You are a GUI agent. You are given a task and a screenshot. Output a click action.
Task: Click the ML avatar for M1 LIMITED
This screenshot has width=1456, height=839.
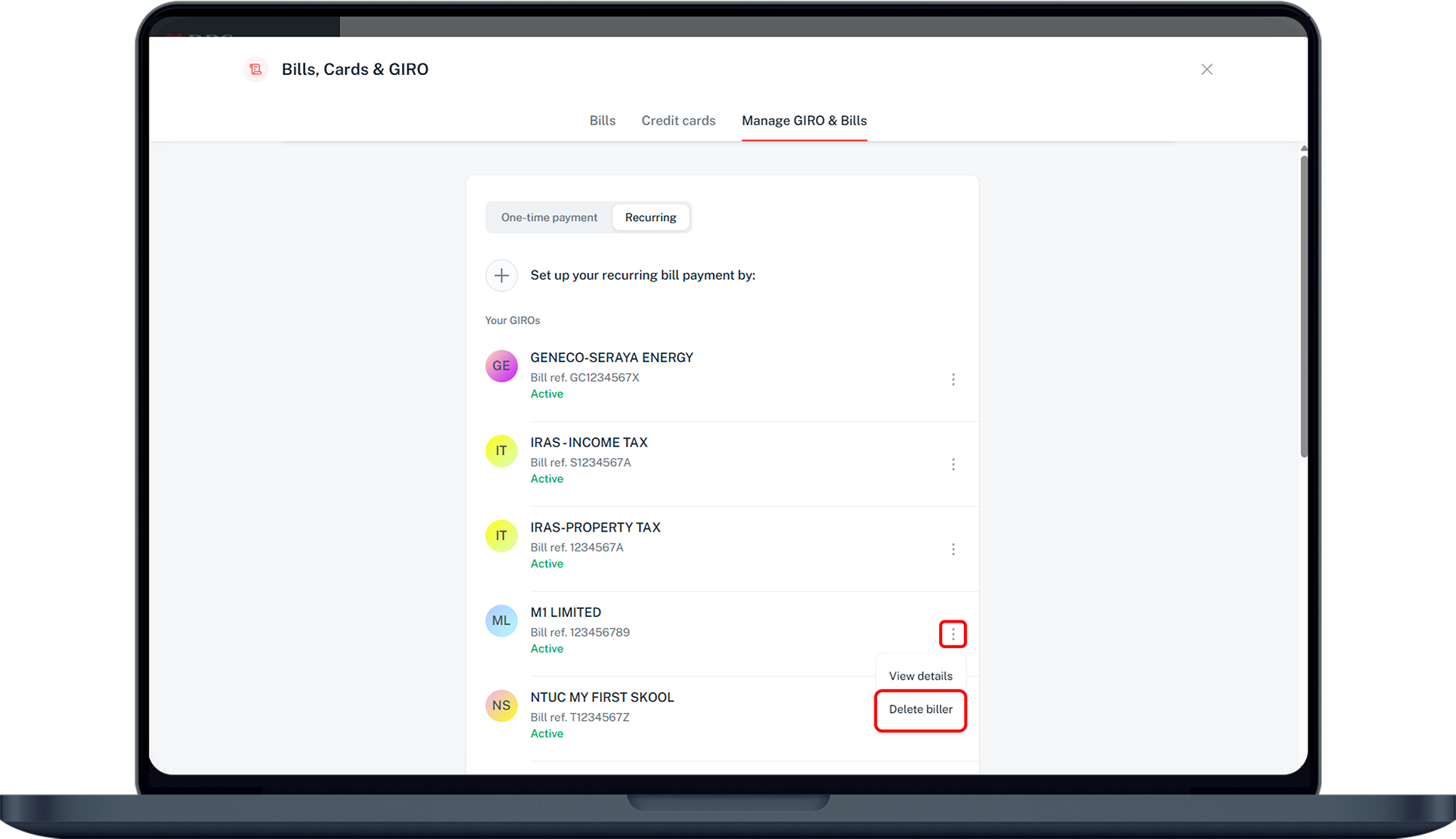point(502,621)
